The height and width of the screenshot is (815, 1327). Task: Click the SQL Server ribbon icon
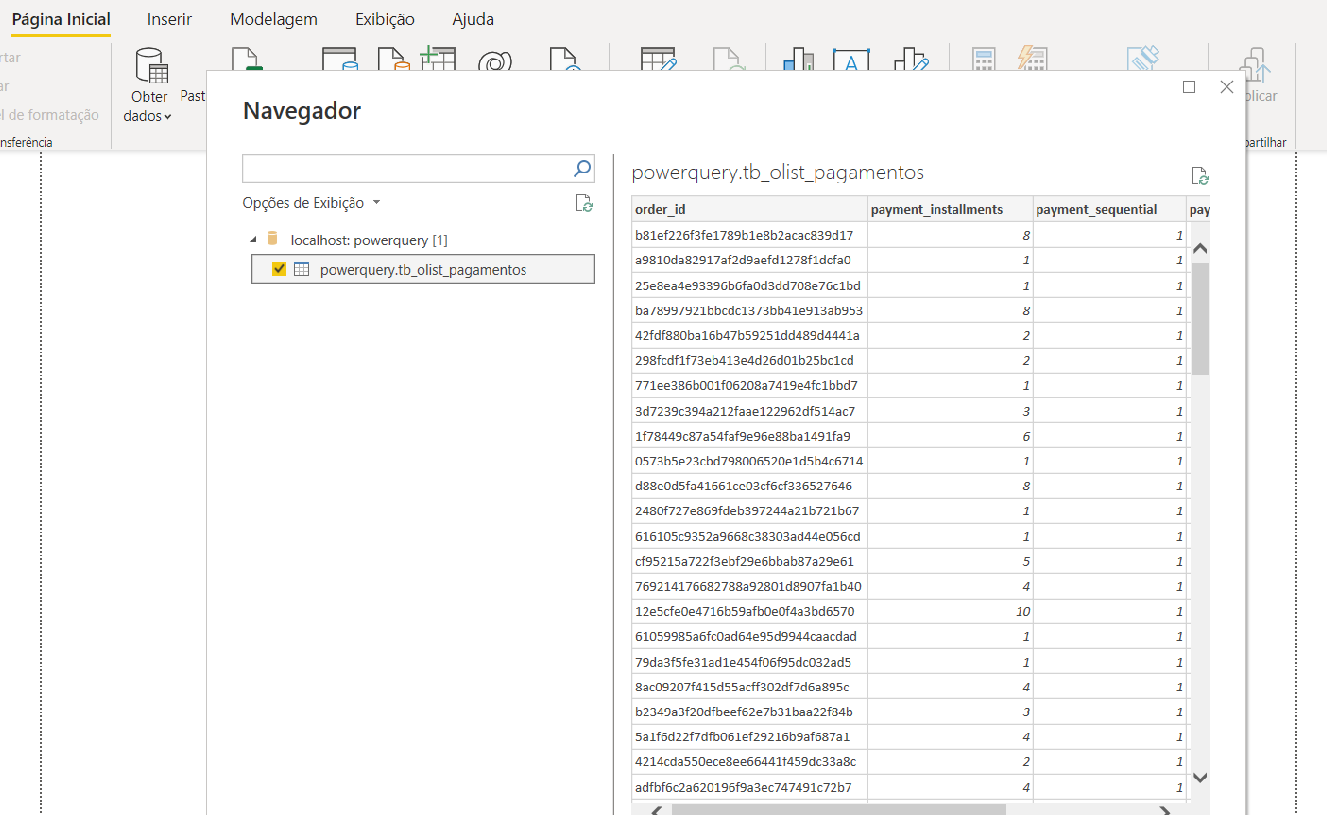pos(394,59)
